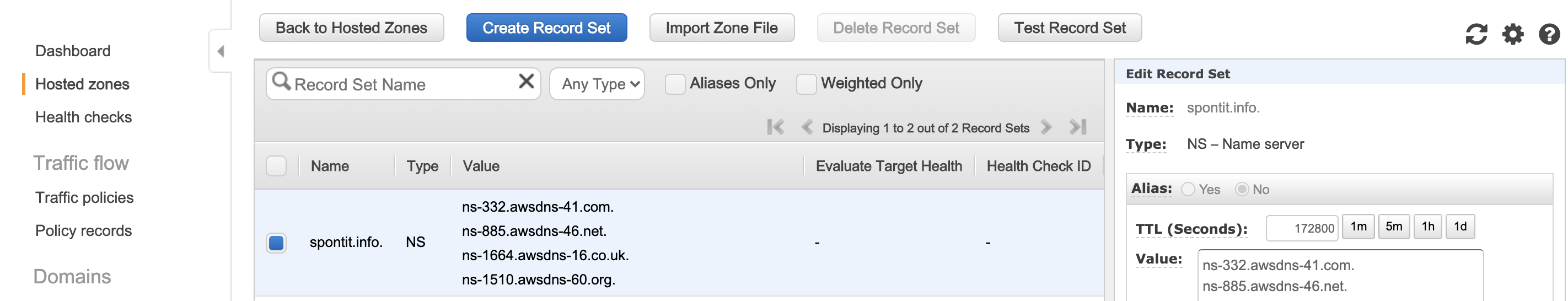Go to the first page of records
This screenshot has width=1568, height=301.
tap(775, 127)
